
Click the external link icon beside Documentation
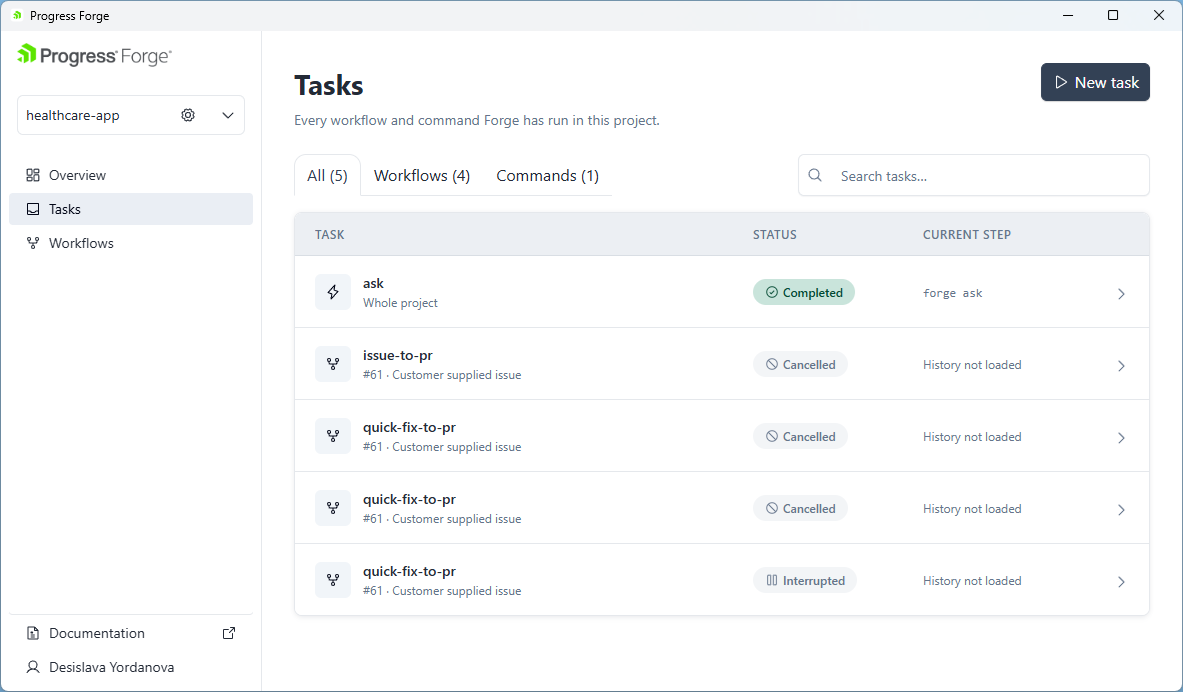[x=229, y=633]
